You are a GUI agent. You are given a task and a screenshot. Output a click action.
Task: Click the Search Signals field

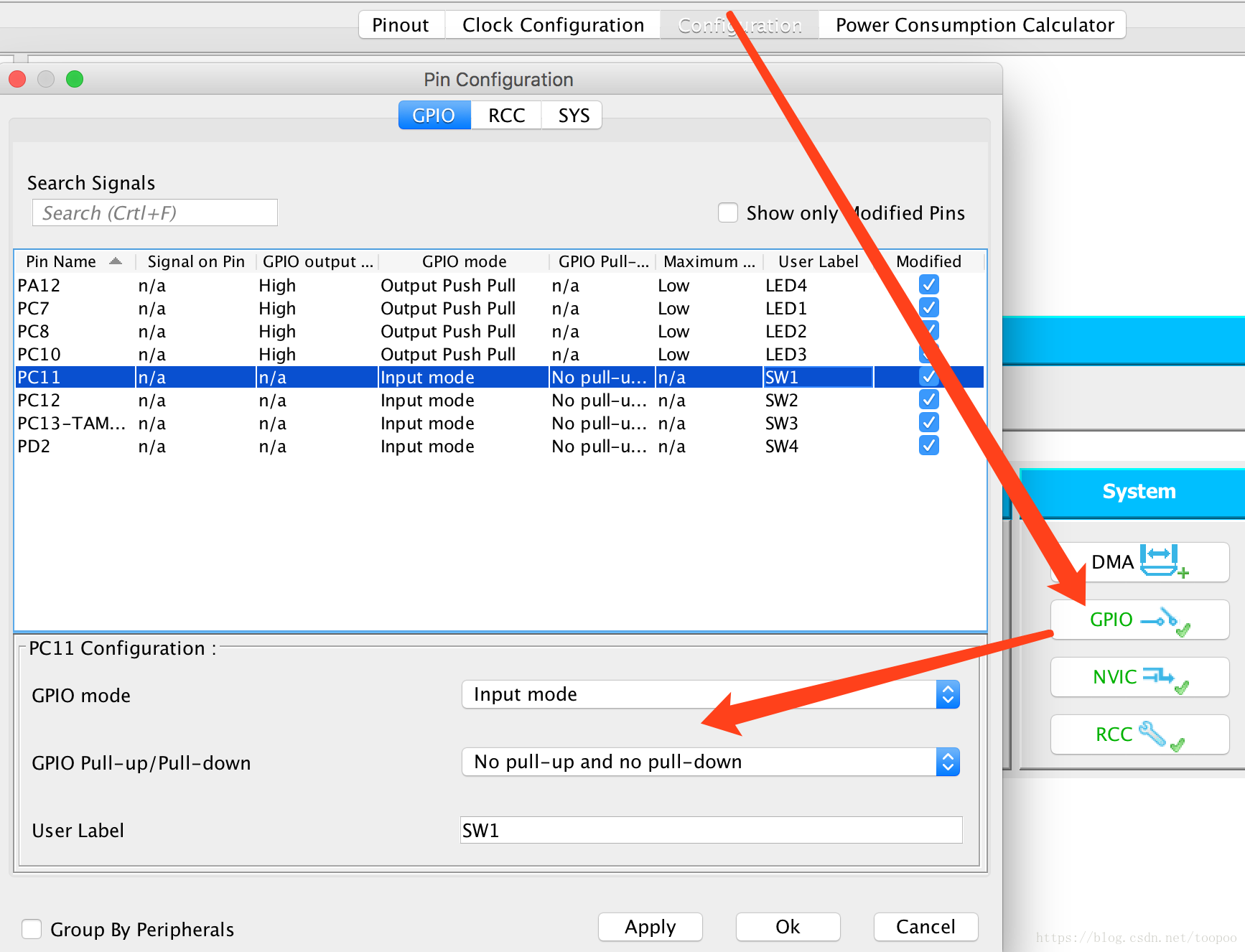(155, 213)
